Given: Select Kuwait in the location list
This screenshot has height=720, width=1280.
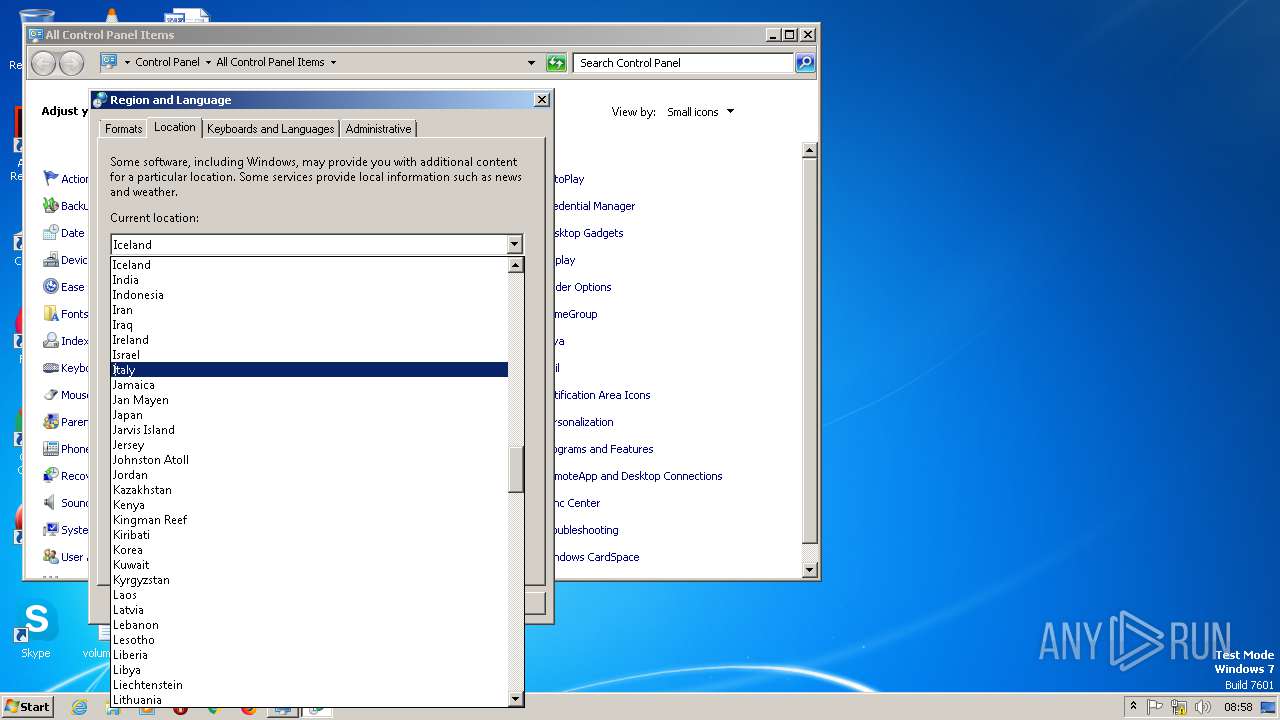Looking at the screenshot, I should 309,565.
